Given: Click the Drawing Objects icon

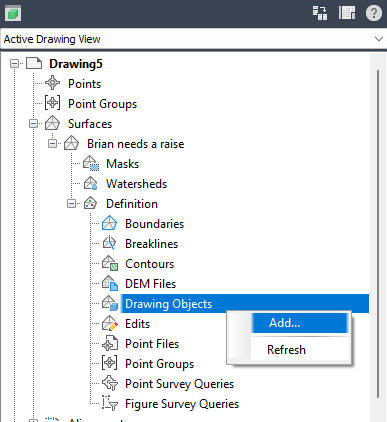Looking at the screenshot, I should (110, 303).
